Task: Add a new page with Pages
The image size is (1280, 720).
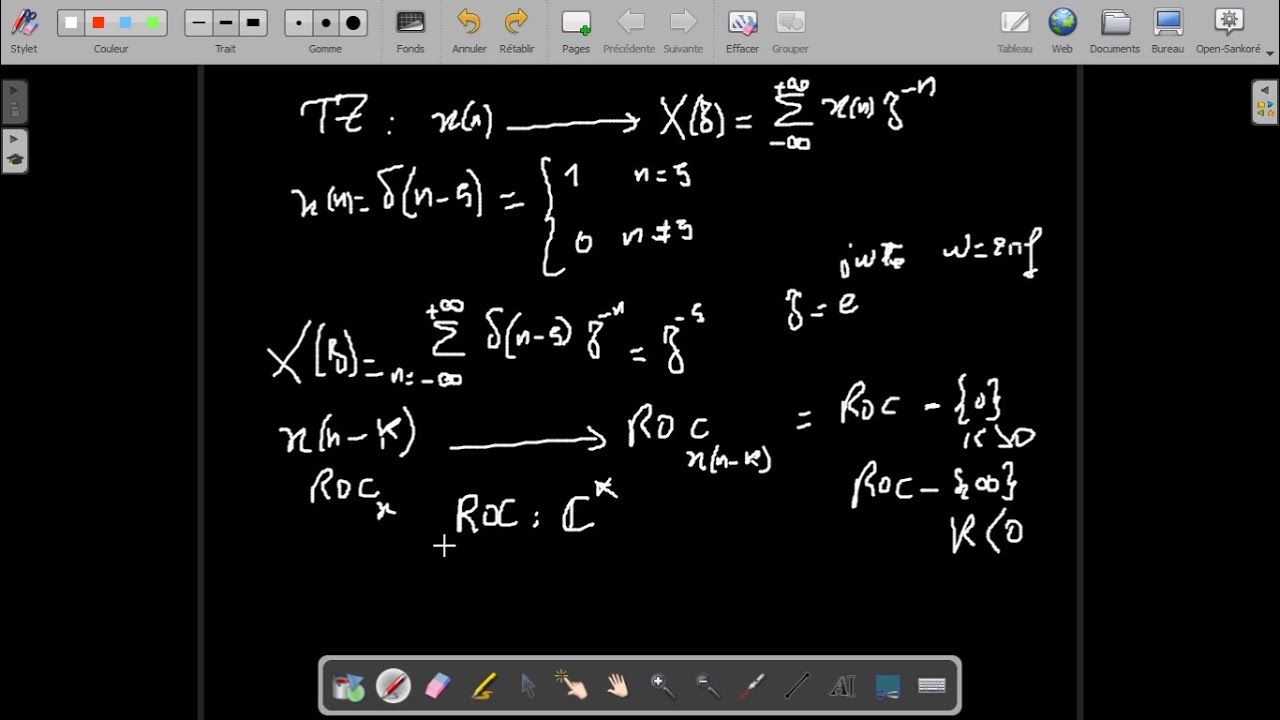Action: coord(576,30)
